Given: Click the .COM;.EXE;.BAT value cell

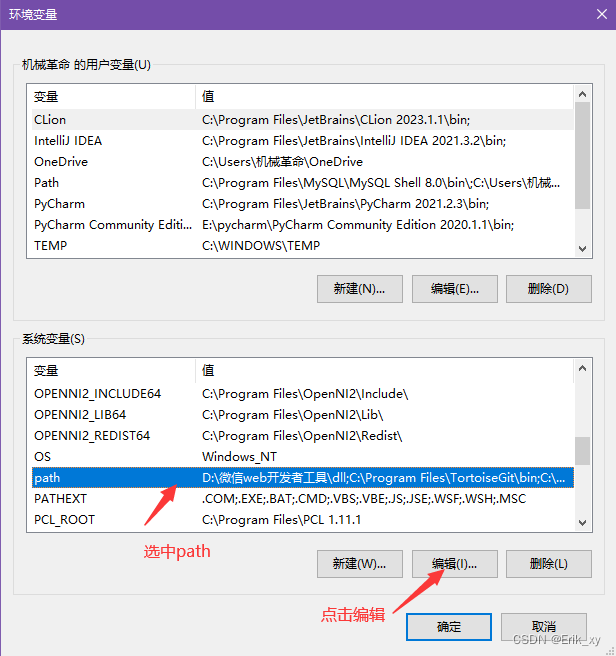Looking at the screenshot, I should coord(364,499).
